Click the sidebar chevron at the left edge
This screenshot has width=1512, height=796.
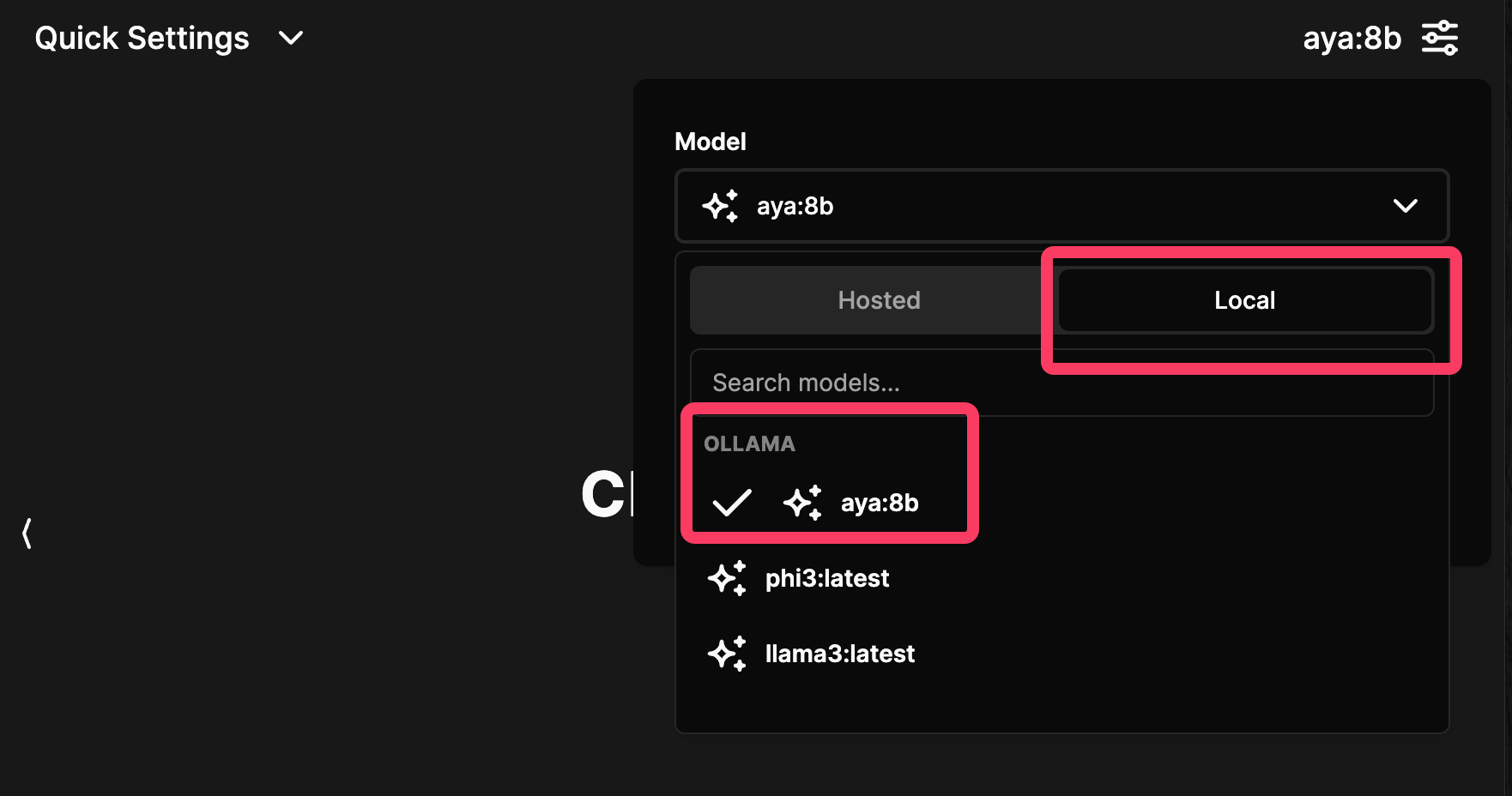coord(27,534)
